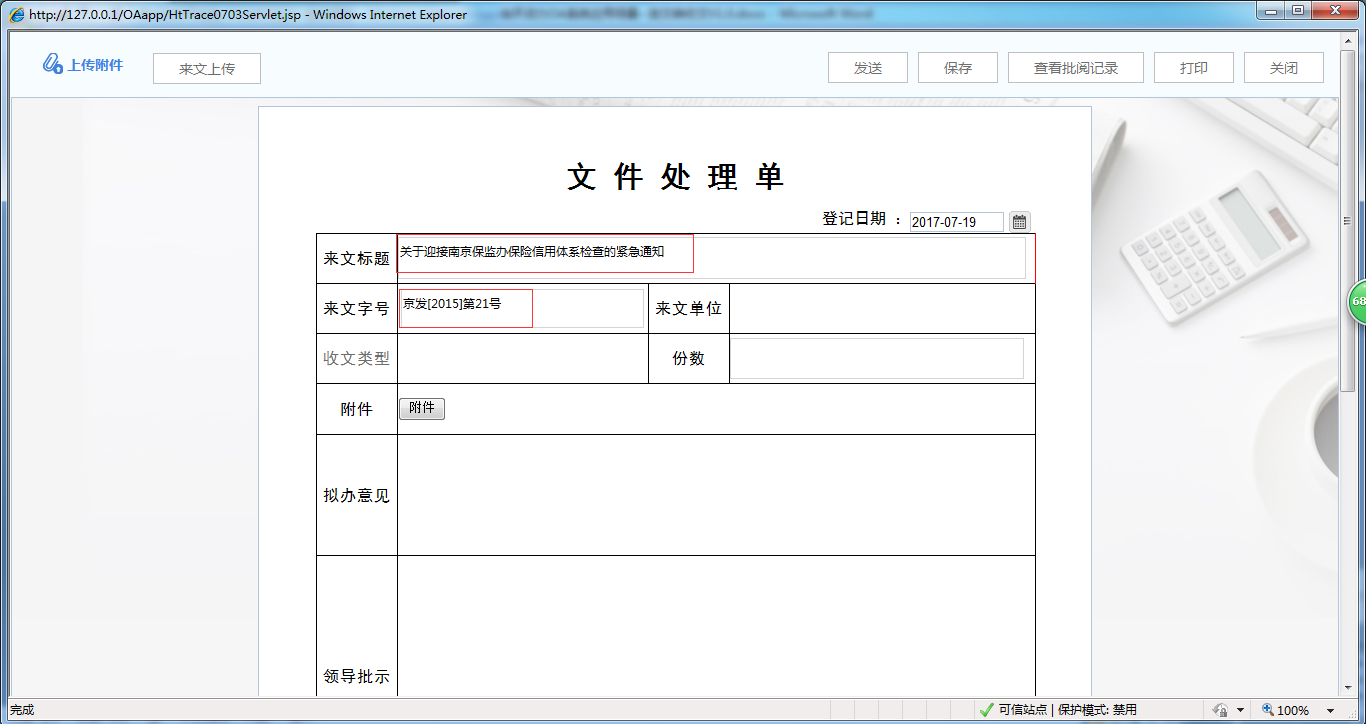Screen dimensions: 1366x724
Task: Click the 打印 print button
Action: click(1193, 67)
